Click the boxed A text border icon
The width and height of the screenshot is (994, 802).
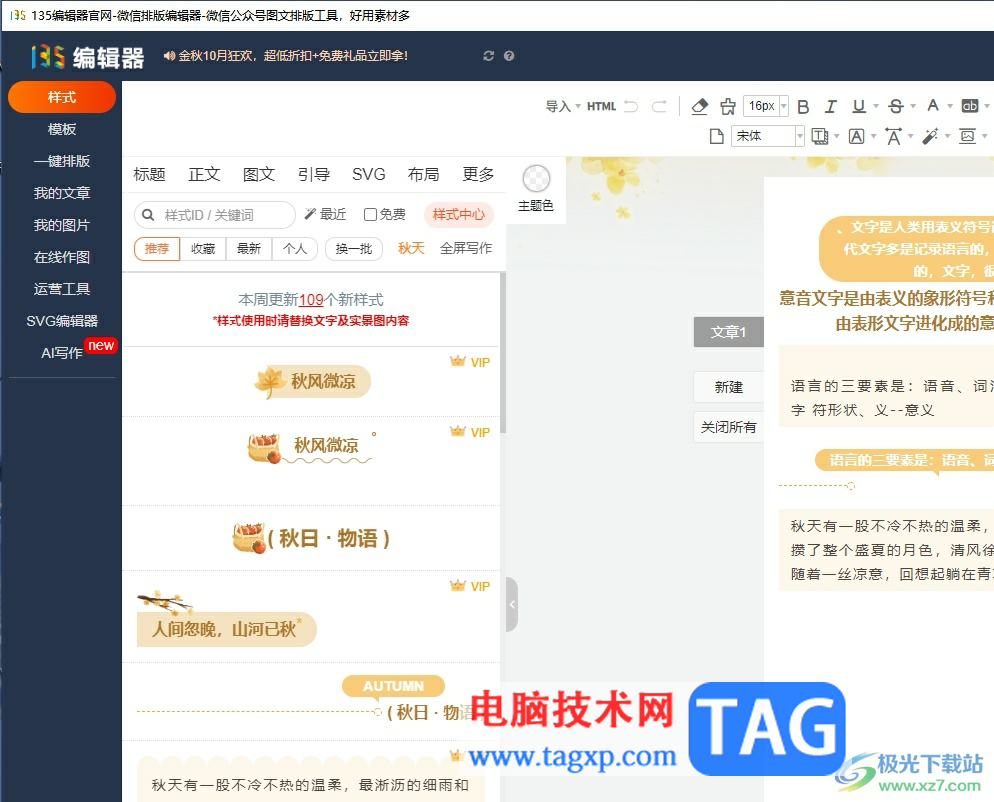[x=856, y=136]
